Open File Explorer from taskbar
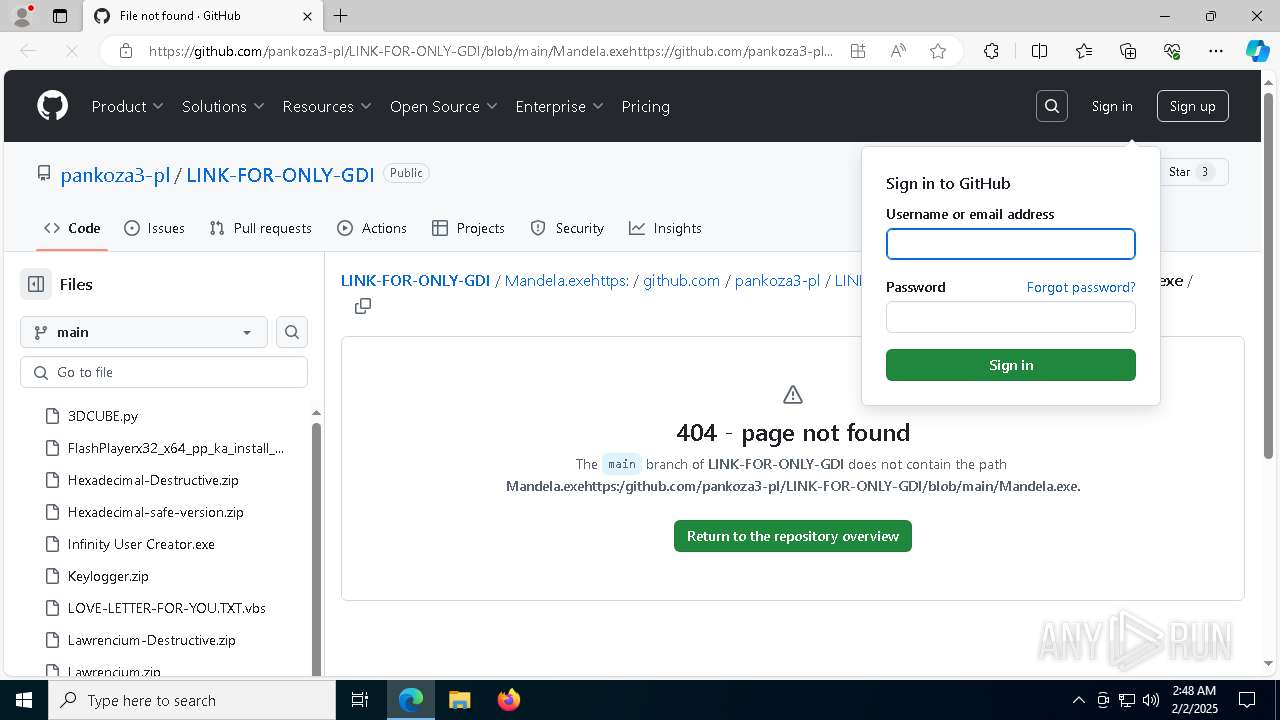The width and height of the screenshot is (1280, 720). point(459,700)
